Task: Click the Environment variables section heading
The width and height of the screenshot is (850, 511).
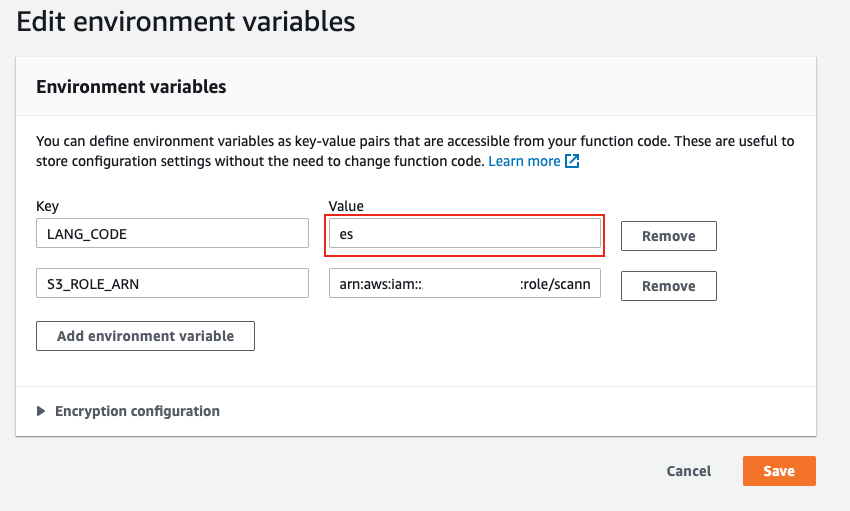Action: (131, 87)
